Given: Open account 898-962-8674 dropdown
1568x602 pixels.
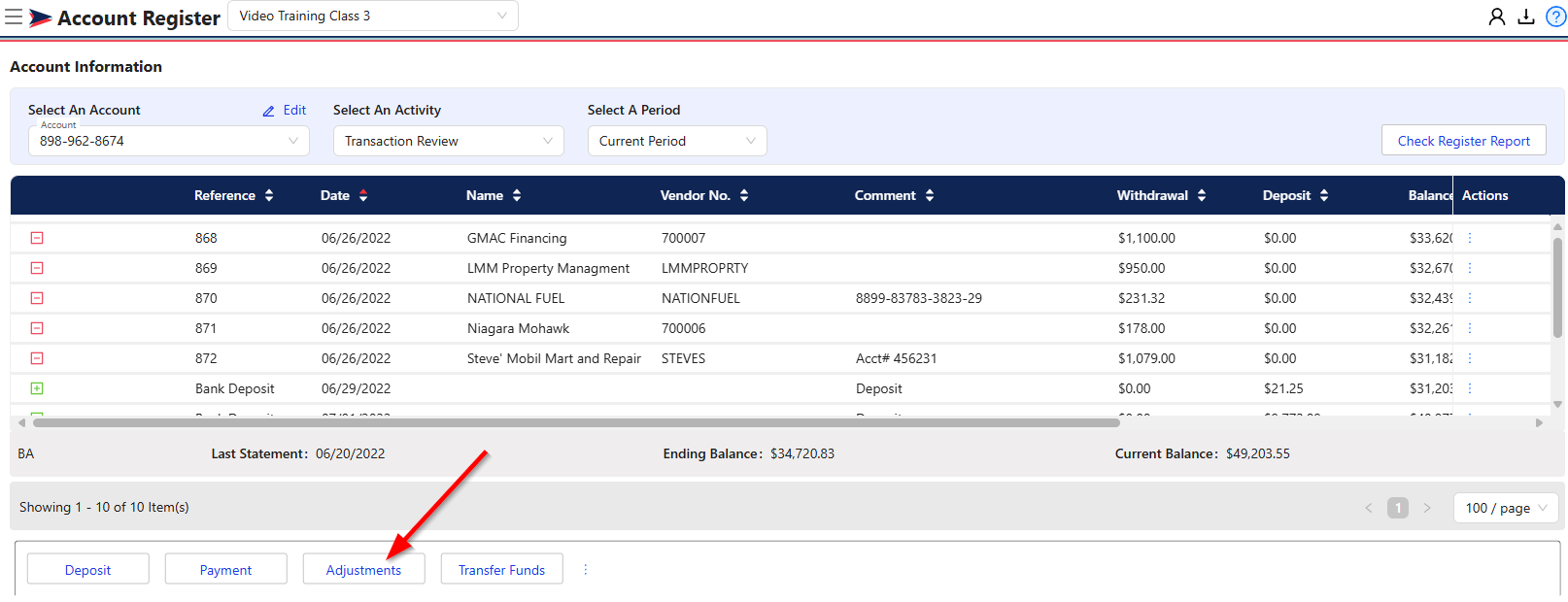Looking at the screenshot, I should click(169, 141).
